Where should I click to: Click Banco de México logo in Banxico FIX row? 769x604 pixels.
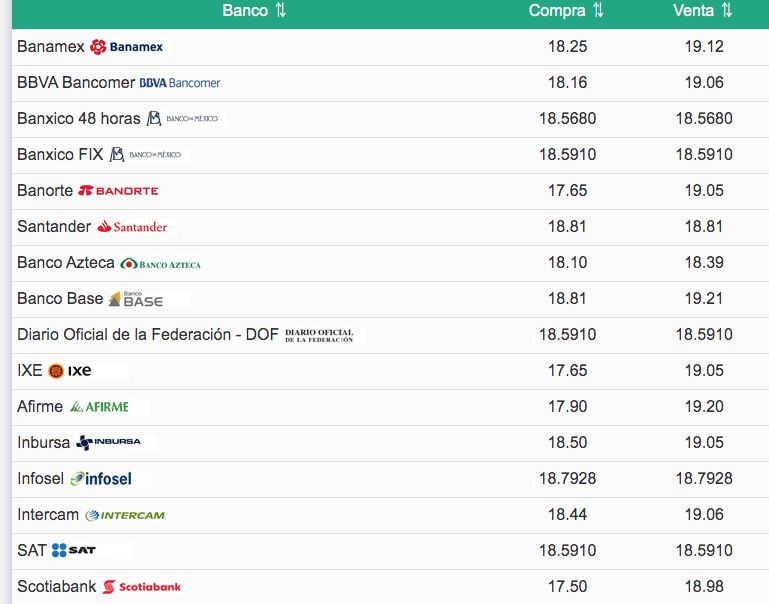pyautogui.click(x=145, y=154)
